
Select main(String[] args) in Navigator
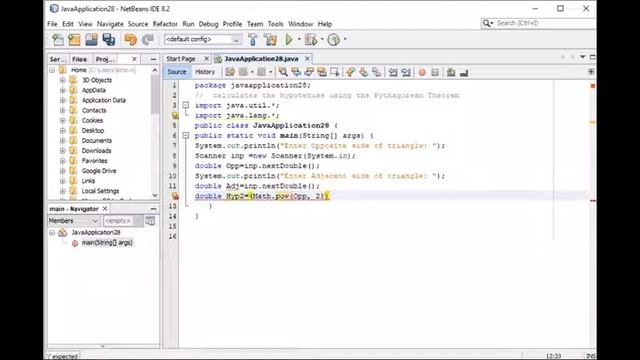point(107,242)
